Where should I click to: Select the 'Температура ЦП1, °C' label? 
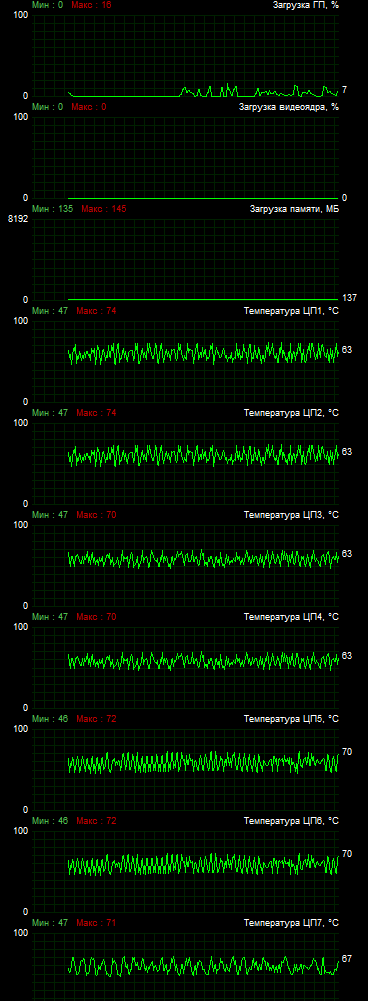pyautogui.click(x=291, y=311)
